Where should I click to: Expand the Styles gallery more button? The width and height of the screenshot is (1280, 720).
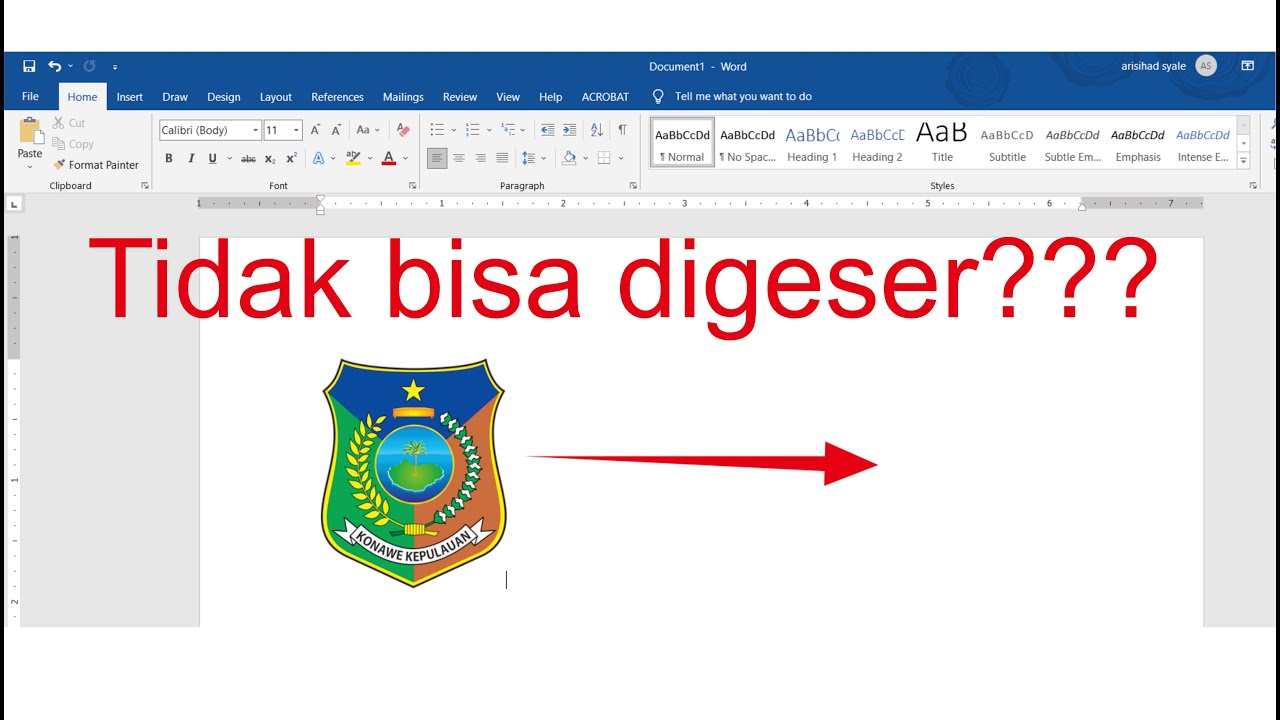tap(1244, 160)
